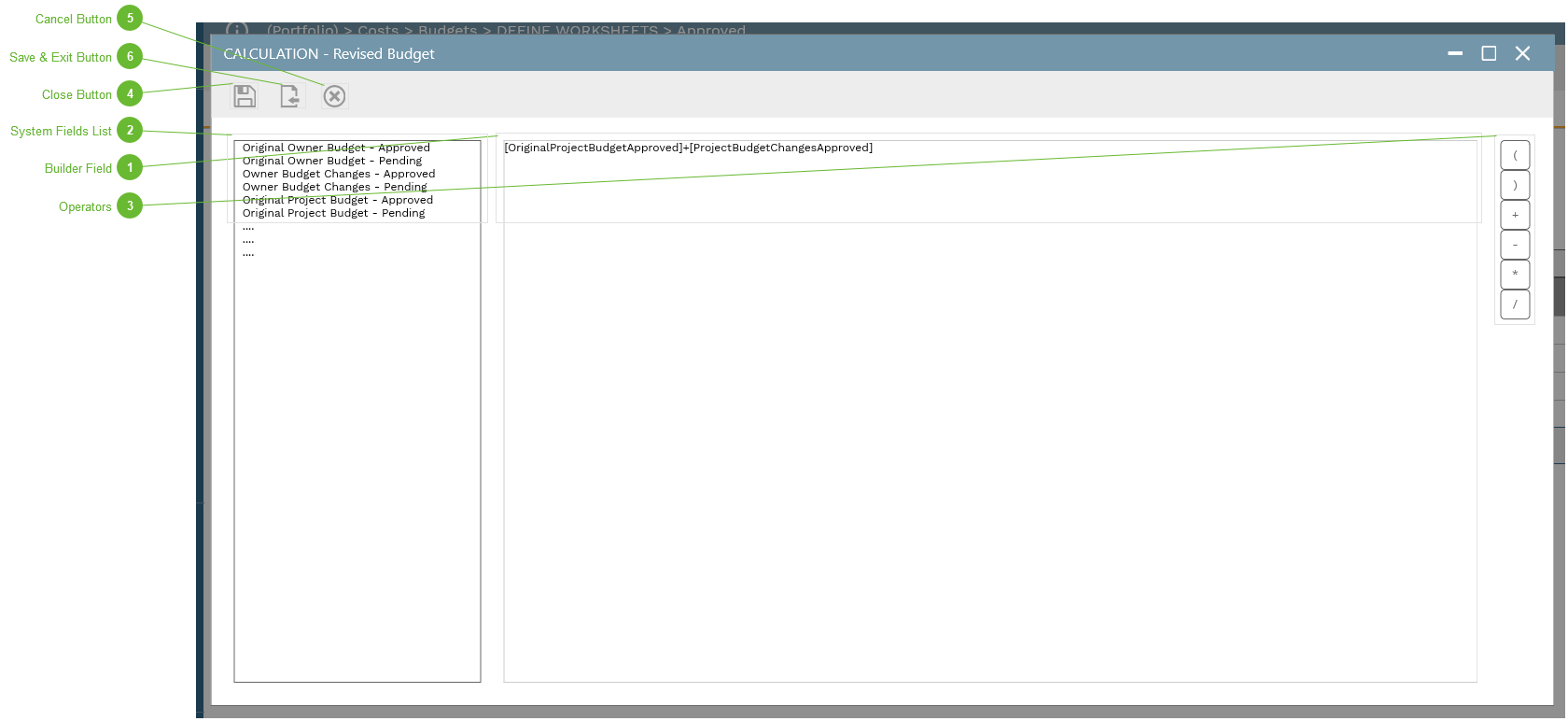Screen dimensions: 1568x721
Task: Choose 'Owner Budget Changes - Approved' entry
Action: [339, 174]
